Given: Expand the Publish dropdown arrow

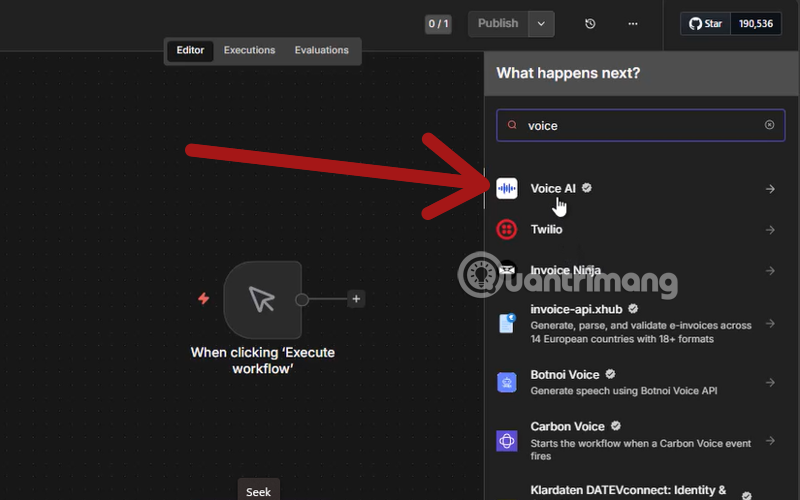Looking at the screenshot, I should coord(541,23).
